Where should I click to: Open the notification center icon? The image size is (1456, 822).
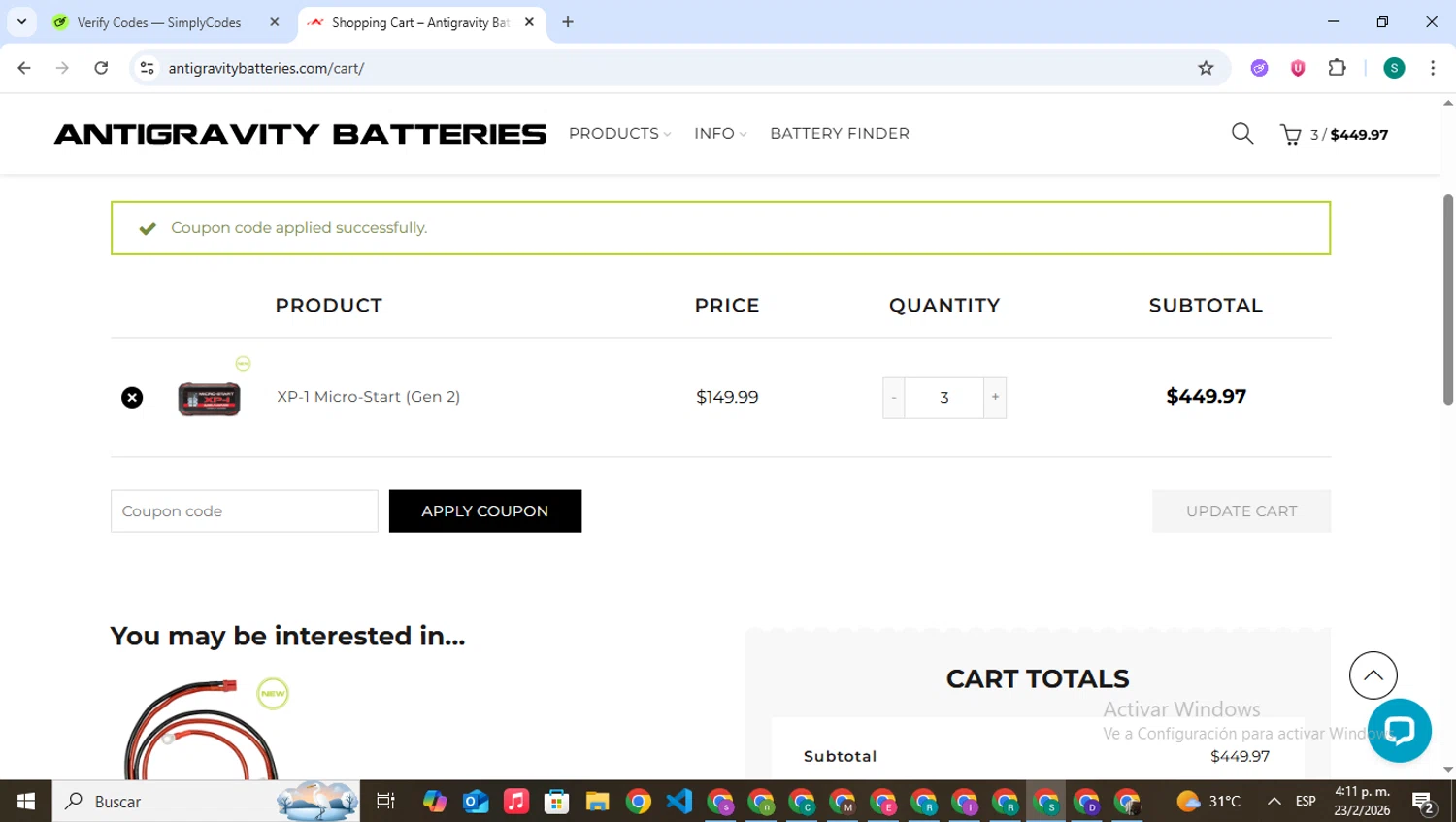[1424, 803]
